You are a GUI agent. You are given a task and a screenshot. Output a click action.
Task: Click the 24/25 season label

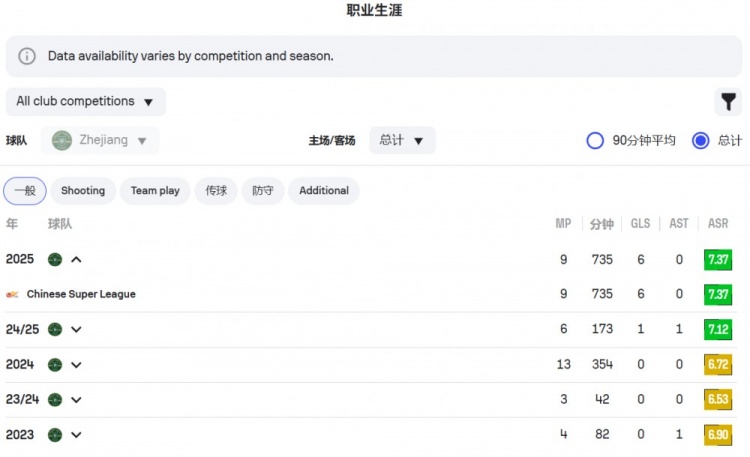22,329
